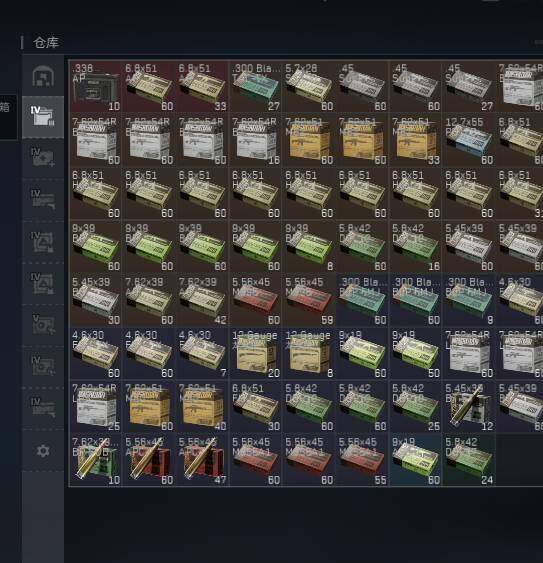Screen dimensions: 543x563
Task: Choose the 12 Gauge shell box of 20
Action: click(x=256, y=353)
